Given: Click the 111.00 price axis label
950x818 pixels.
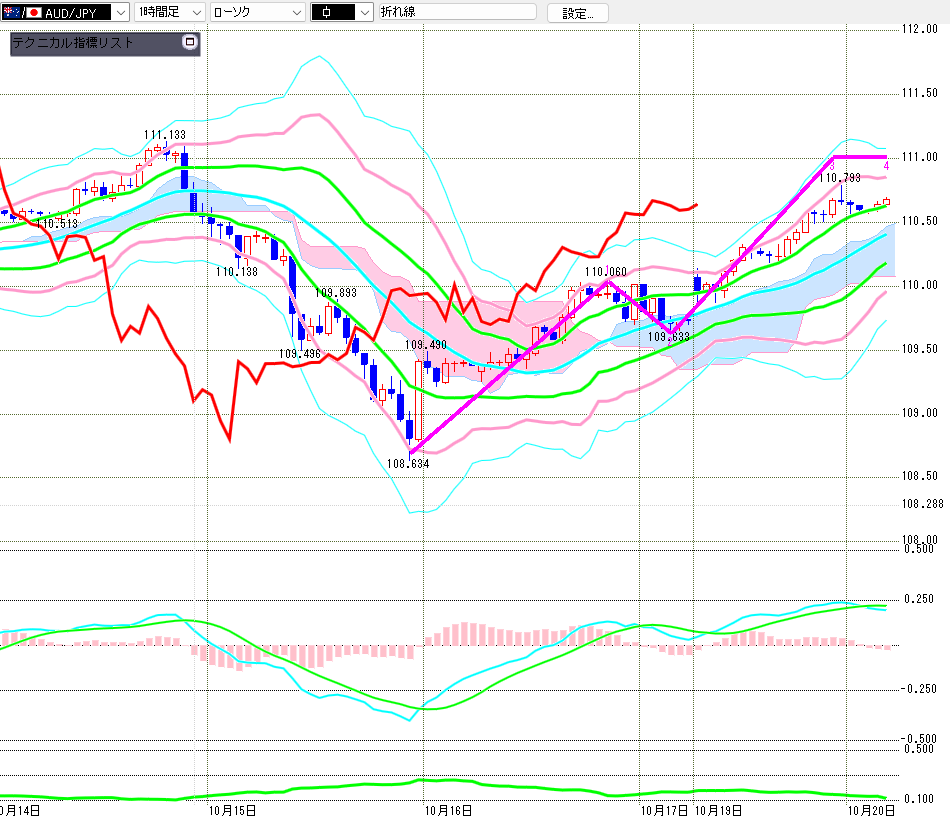Looking at the screenshot, I should point(920,157).
